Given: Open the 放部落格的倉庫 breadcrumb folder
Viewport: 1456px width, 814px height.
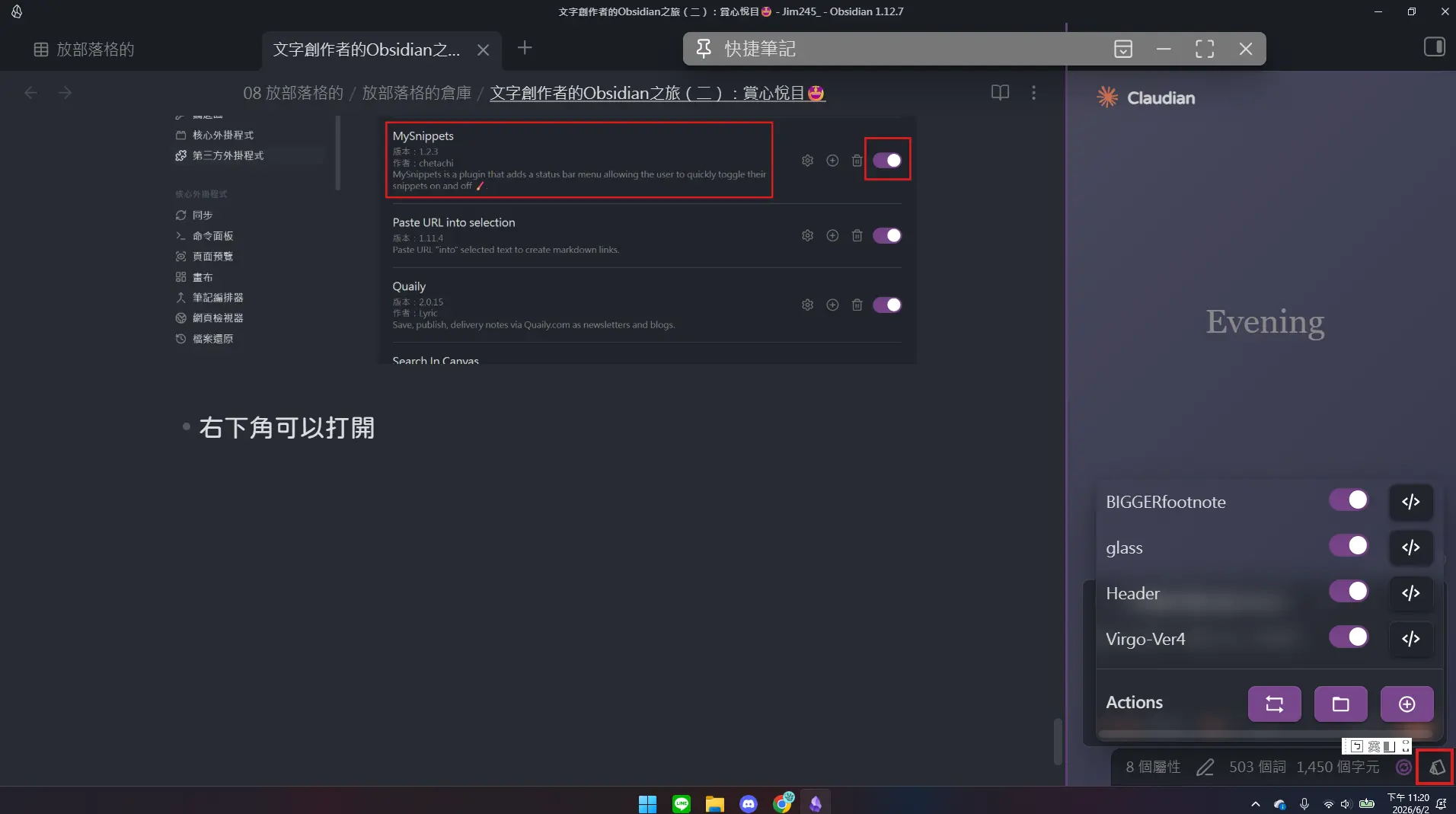Looking at the screenshot, I should tap(417, 93).
